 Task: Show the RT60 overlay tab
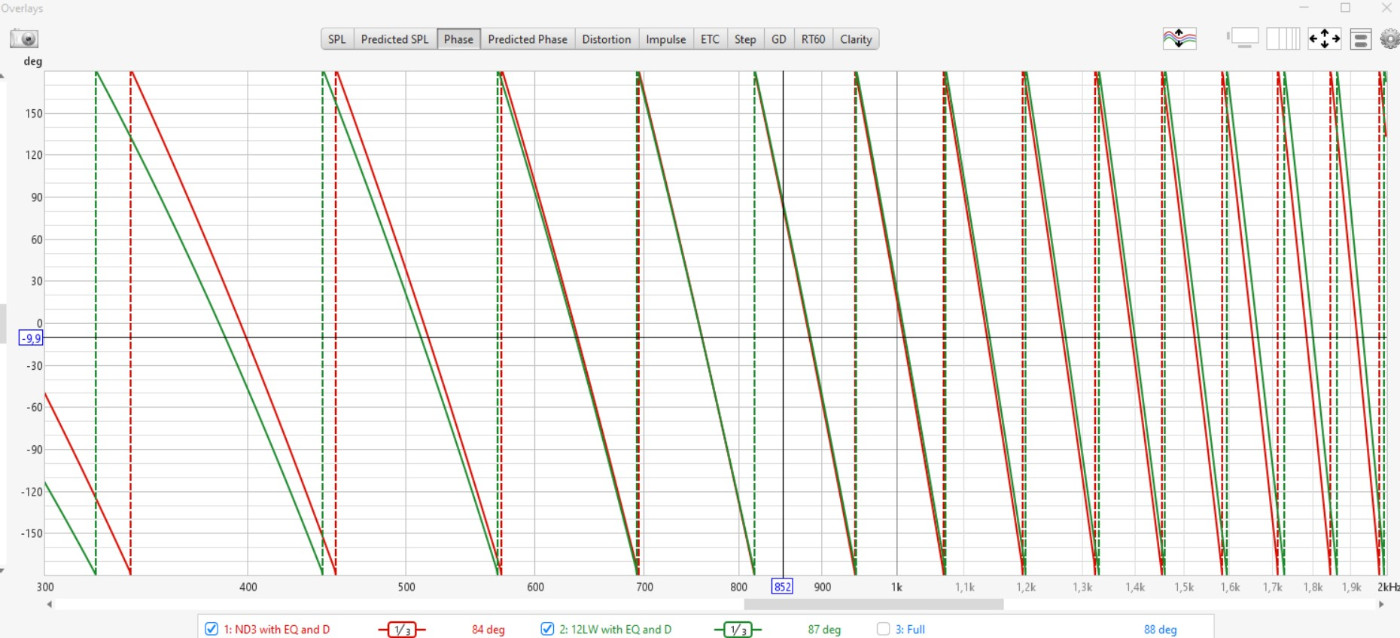click(812, 39)
